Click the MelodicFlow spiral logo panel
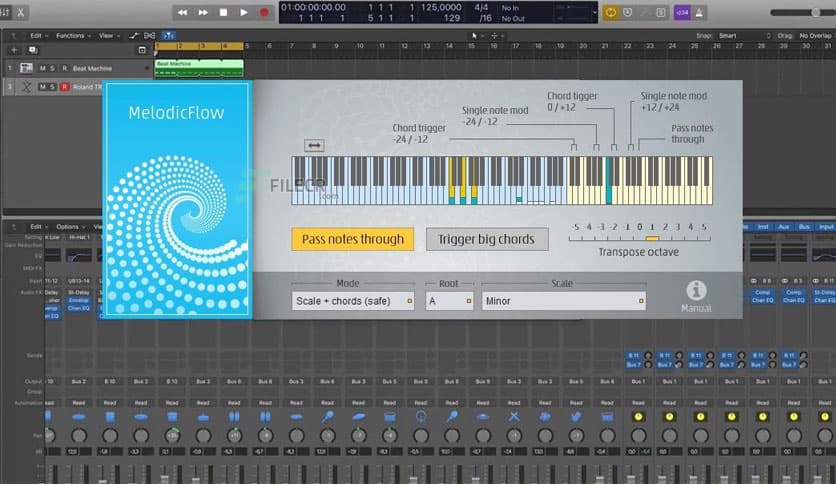 (177, 200)
